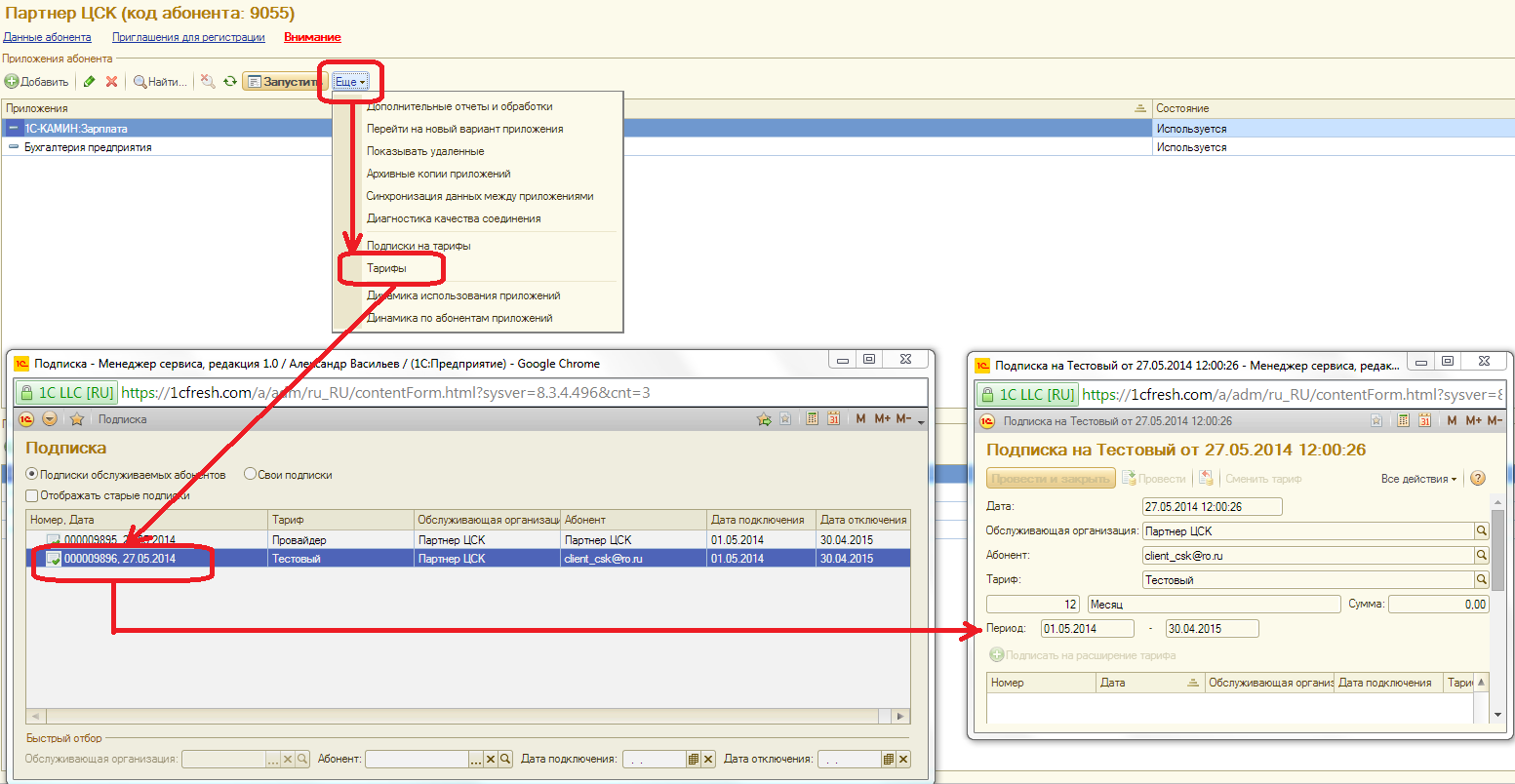Choose Дополнительные отчеты и обработки menu item

coord(459,106)
